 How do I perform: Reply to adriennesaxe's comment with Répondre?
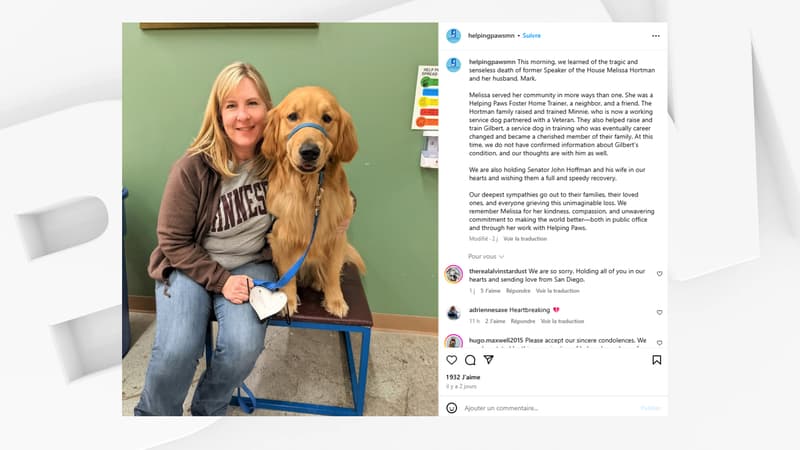[x=522, y=321]
